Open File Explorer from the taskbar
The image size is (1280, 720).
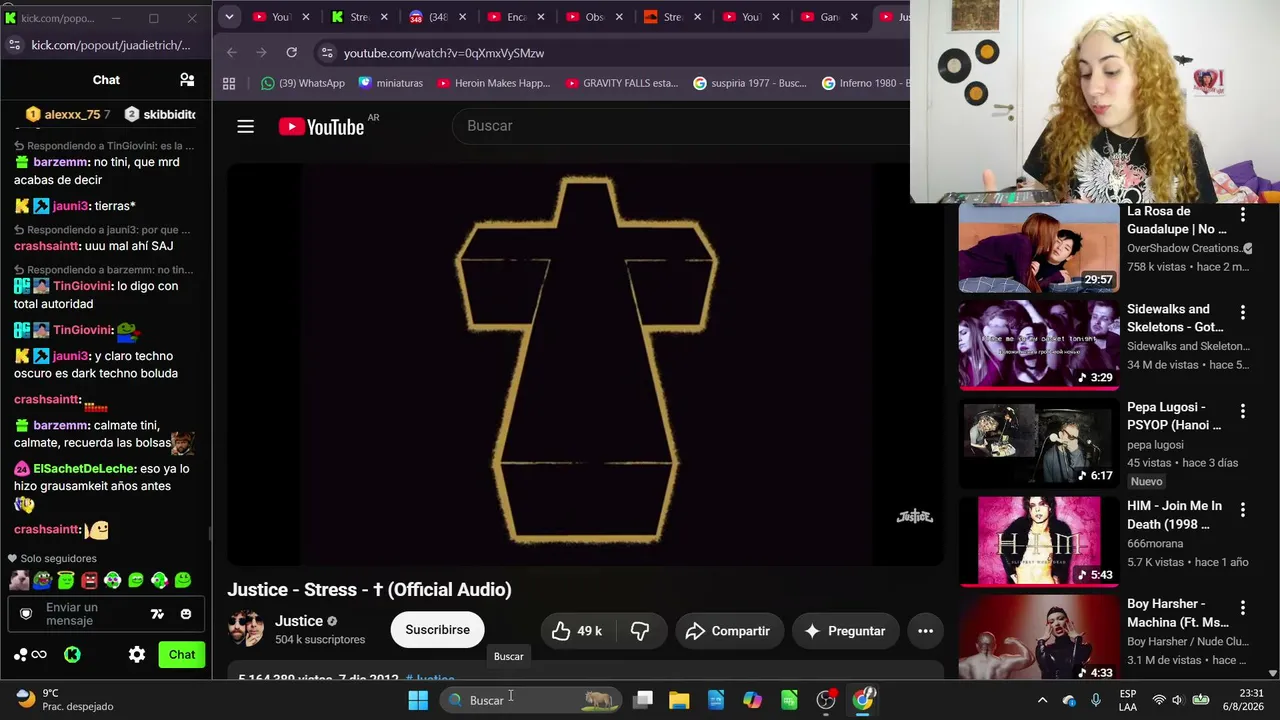(x=679, y=700)
